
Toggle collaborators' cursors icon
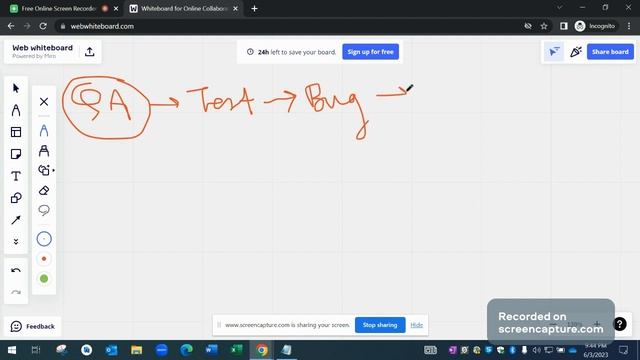(554, 52)
